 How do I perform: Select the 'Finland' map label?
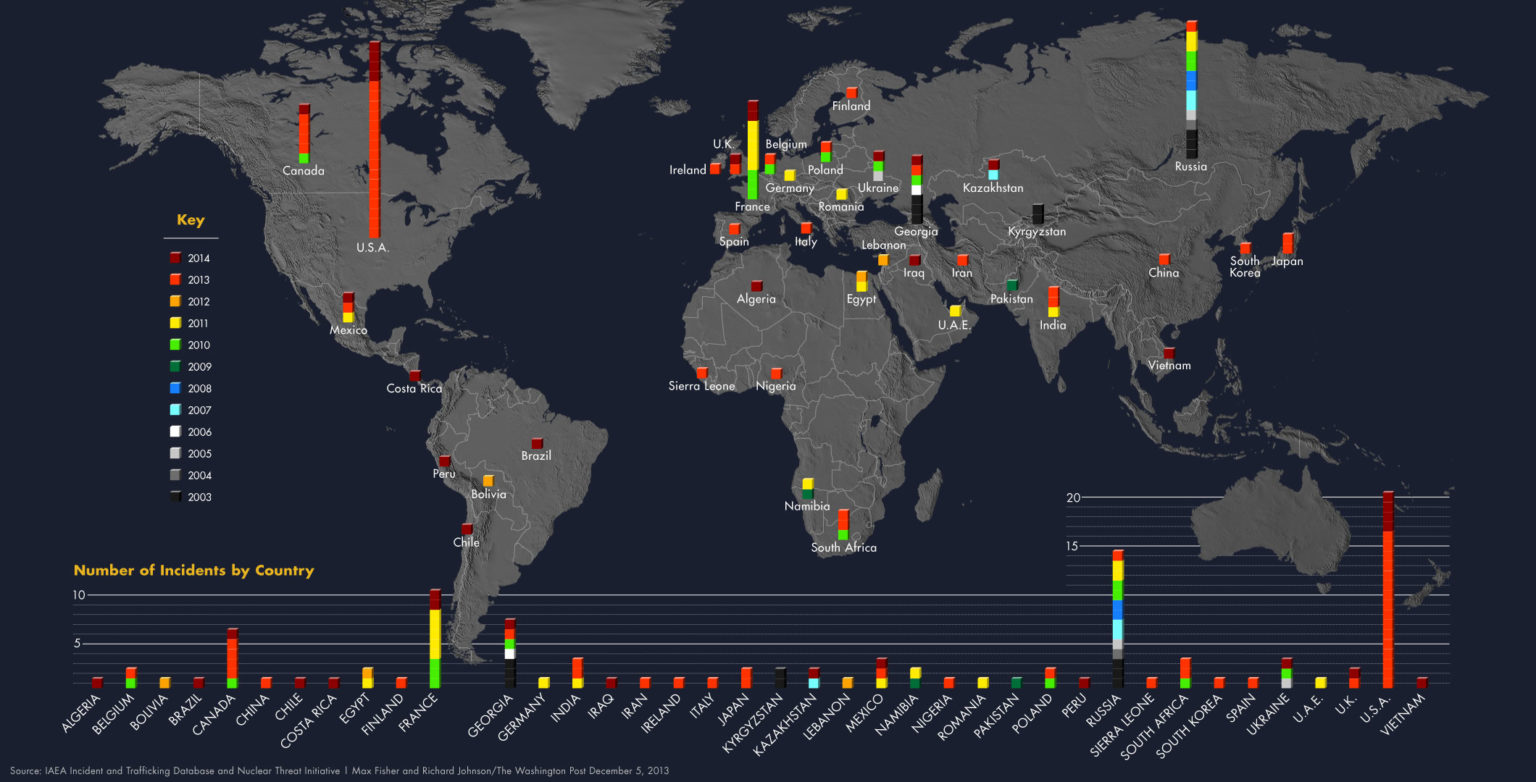[851, 106]
